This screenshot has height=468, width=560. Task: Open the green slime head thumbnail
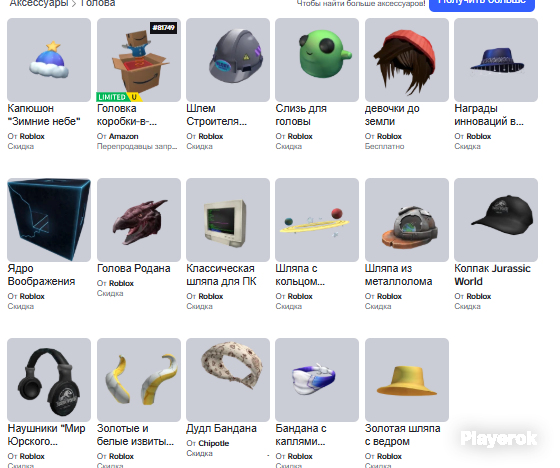317,60
